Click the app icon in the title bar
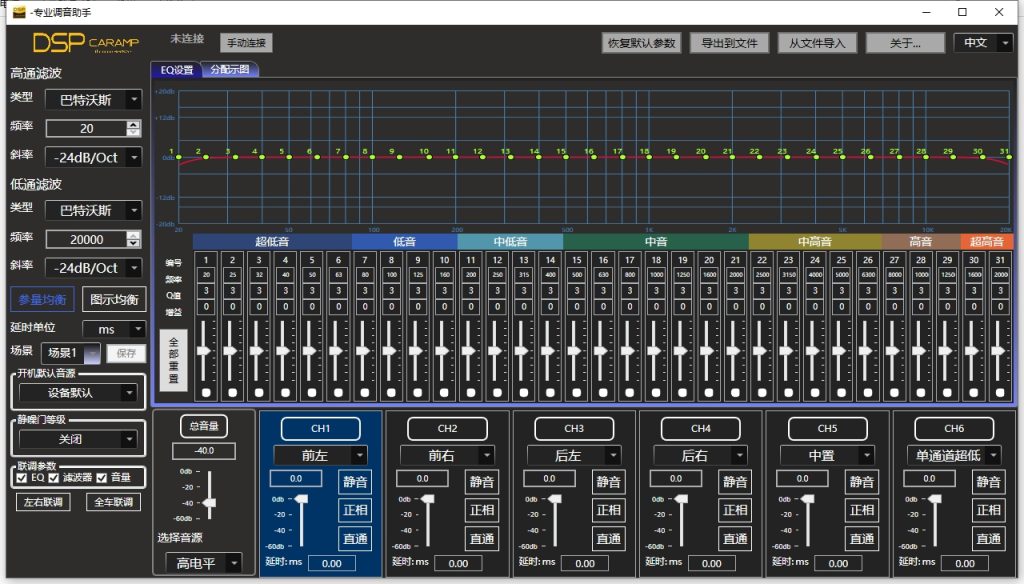Image resolution: width=1024 pixels, height=584 pixels. (x=19, y=12)
